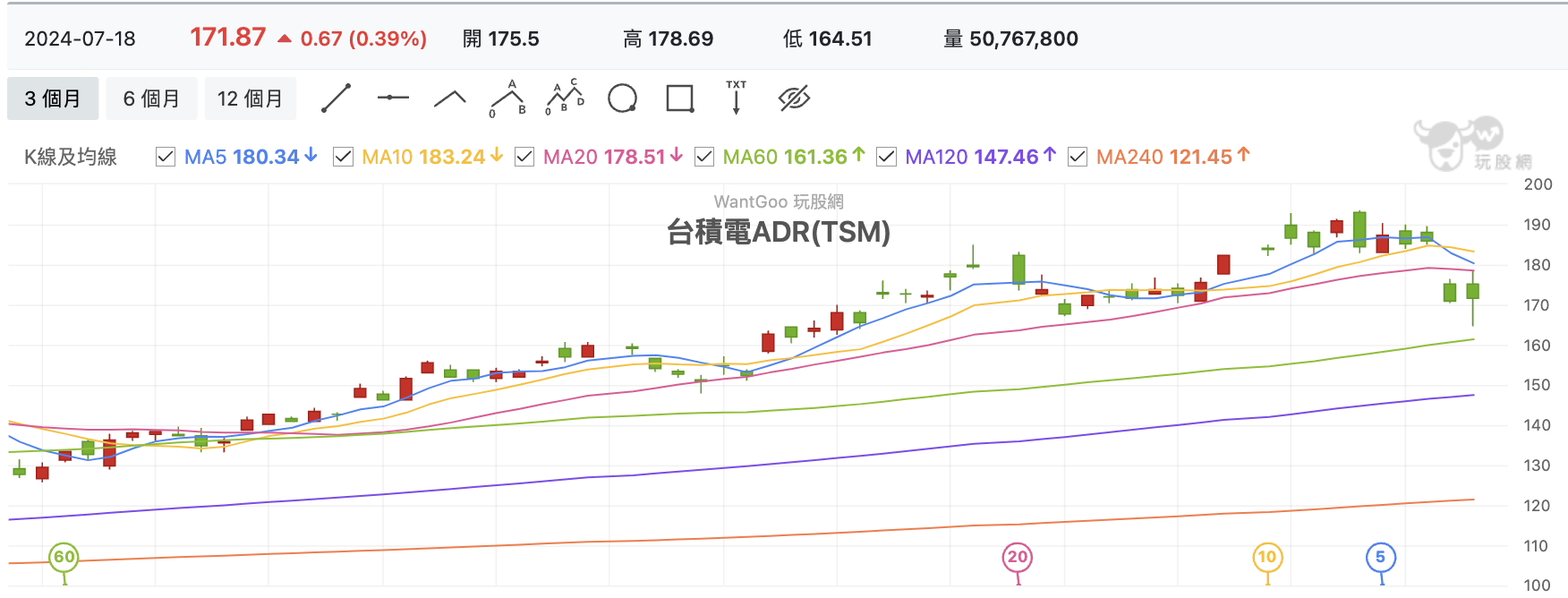Select the TXT text annotation tool

click(737, 98)
